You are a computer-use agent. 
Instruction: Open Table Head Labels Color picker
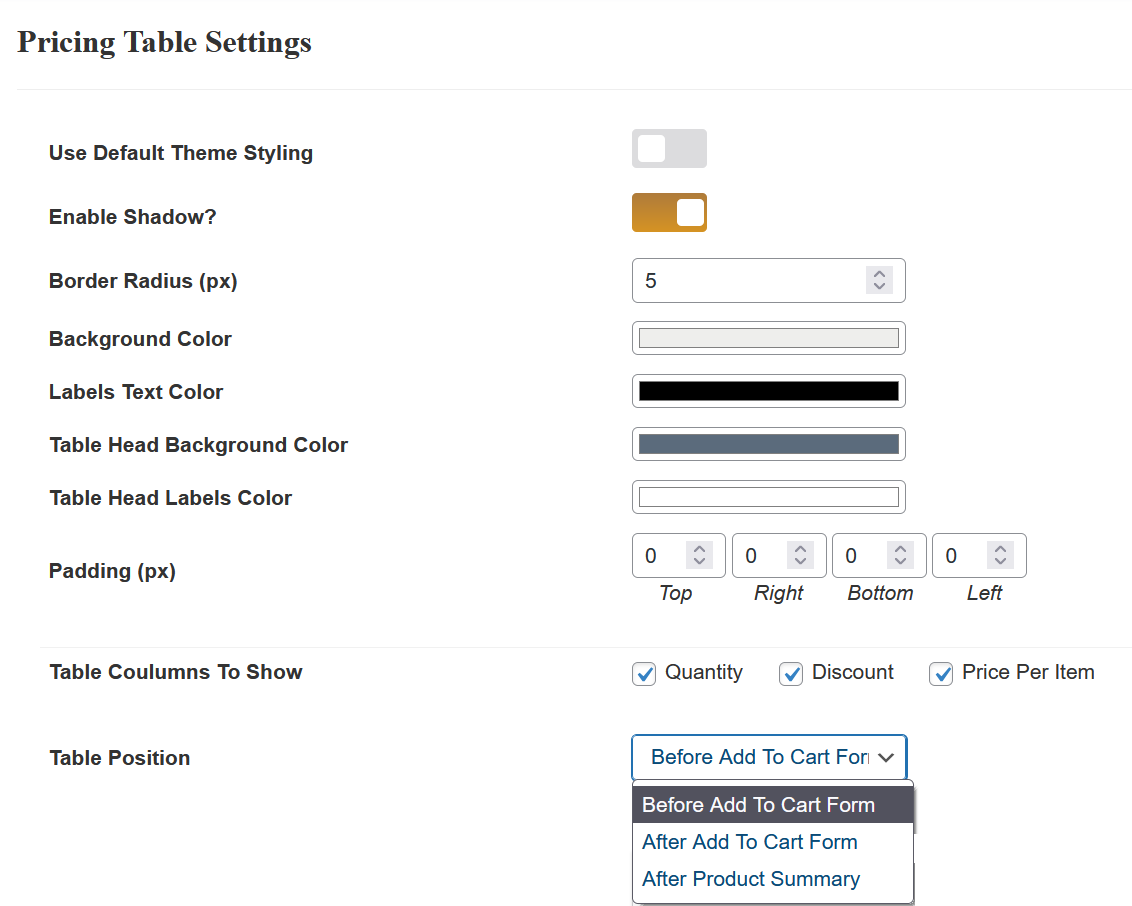pos(768,497)
